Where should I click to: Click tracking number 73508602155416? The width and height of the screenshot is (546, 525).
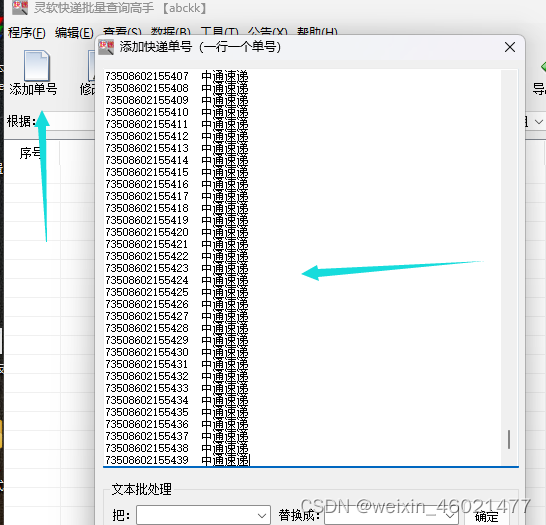pyautogui.click(x=147, y=184)
